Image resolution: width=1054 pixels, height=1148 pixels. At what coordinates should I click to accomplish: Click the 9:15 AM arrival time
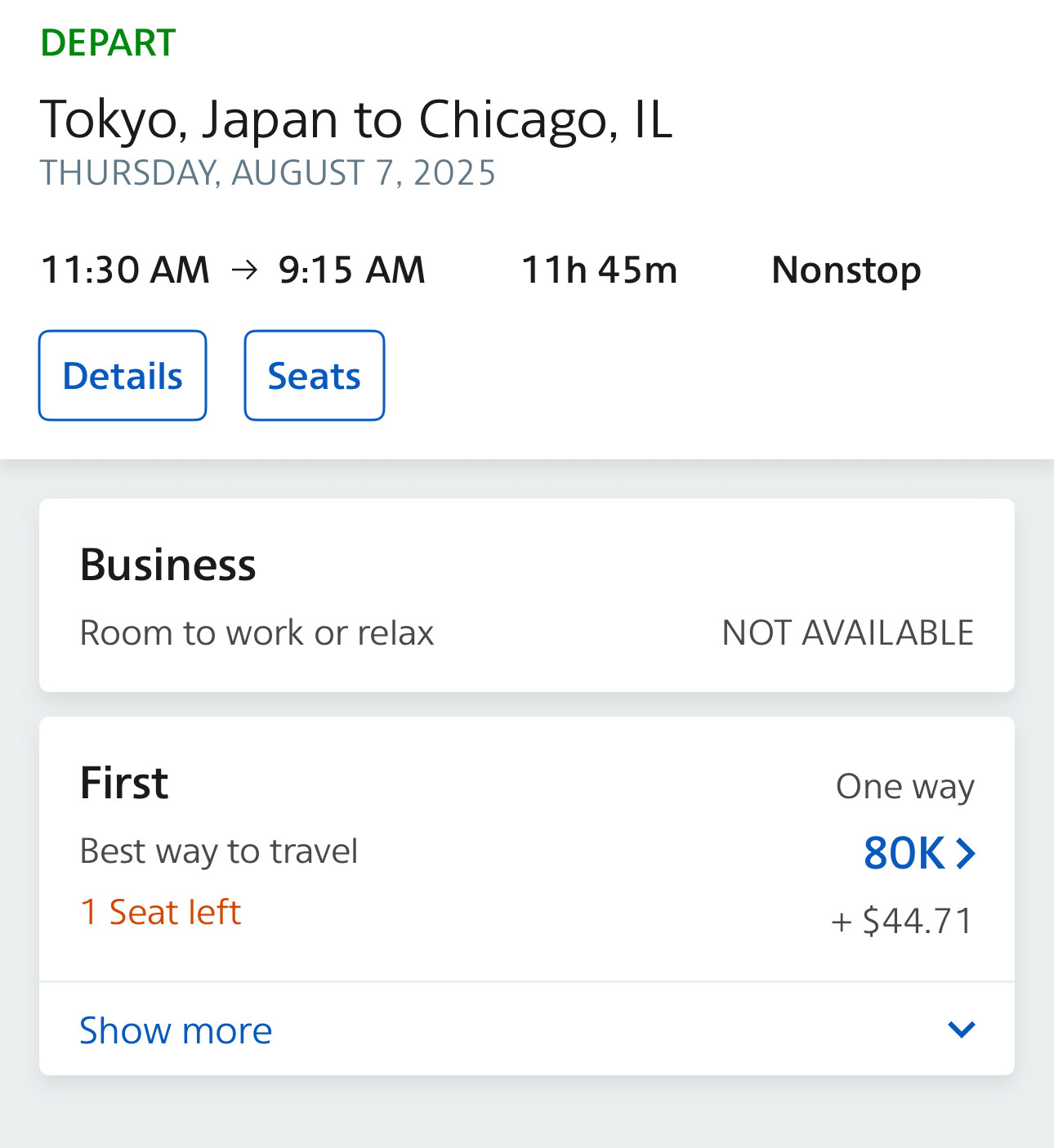tap(351, 270)
